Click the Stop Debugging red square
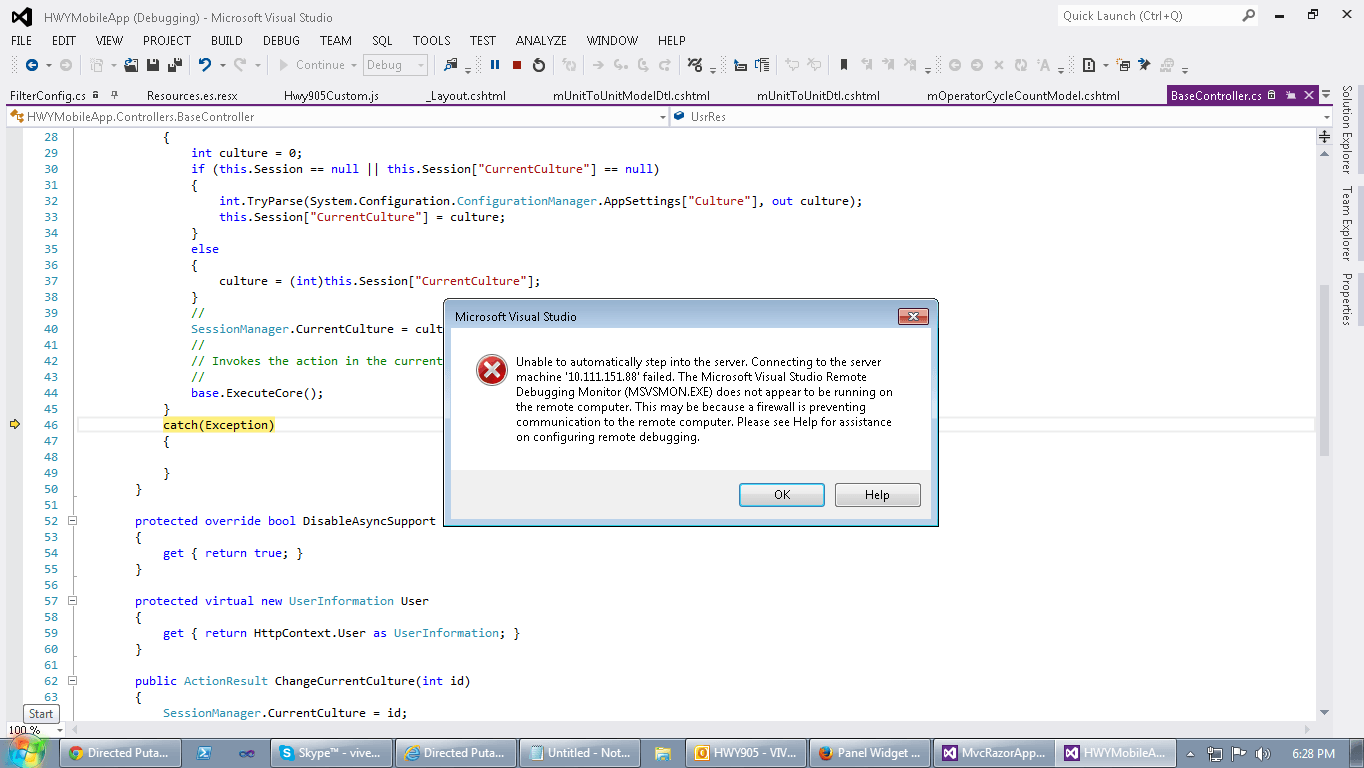The width and height of the screenshot is (1364, 768). (517, 65)
